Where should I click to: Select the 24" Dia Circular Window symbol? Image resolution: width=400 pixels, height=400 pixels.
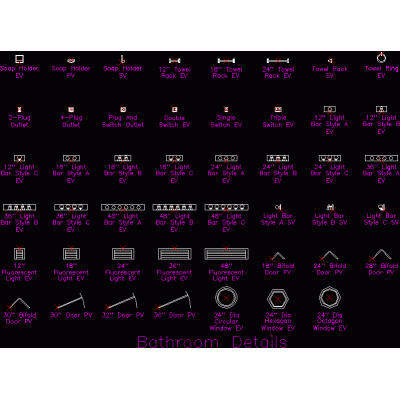pyautogui.click(x=226, y=298)
